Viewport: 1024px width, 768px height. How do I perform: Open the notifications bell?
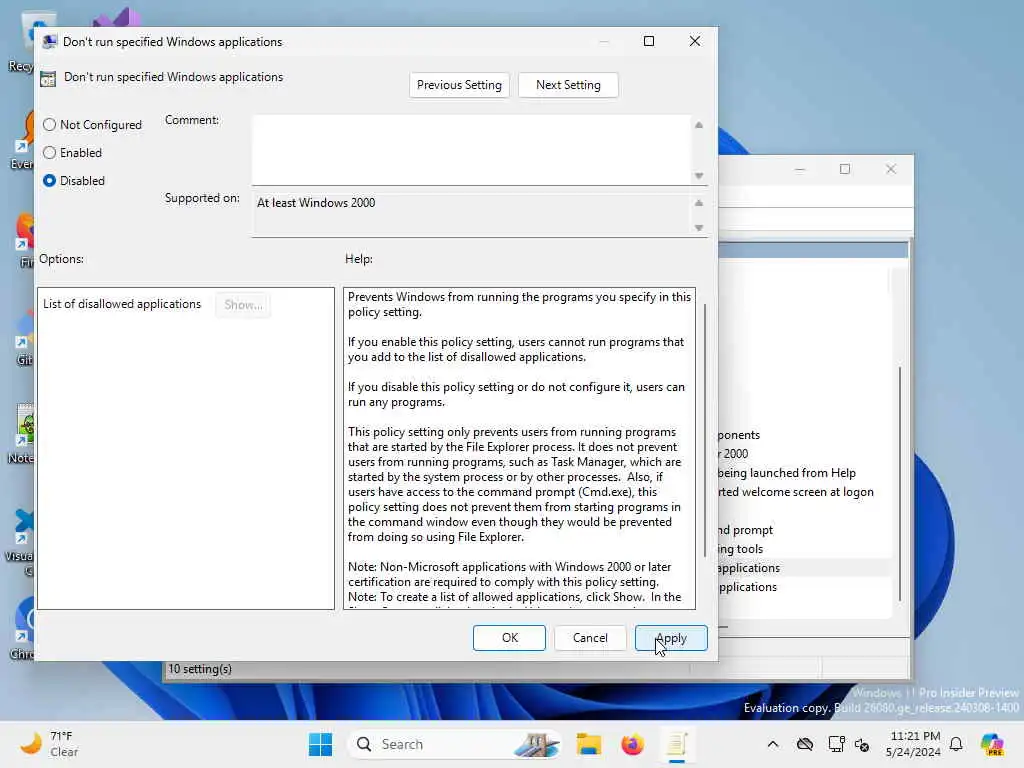point(956,744)
